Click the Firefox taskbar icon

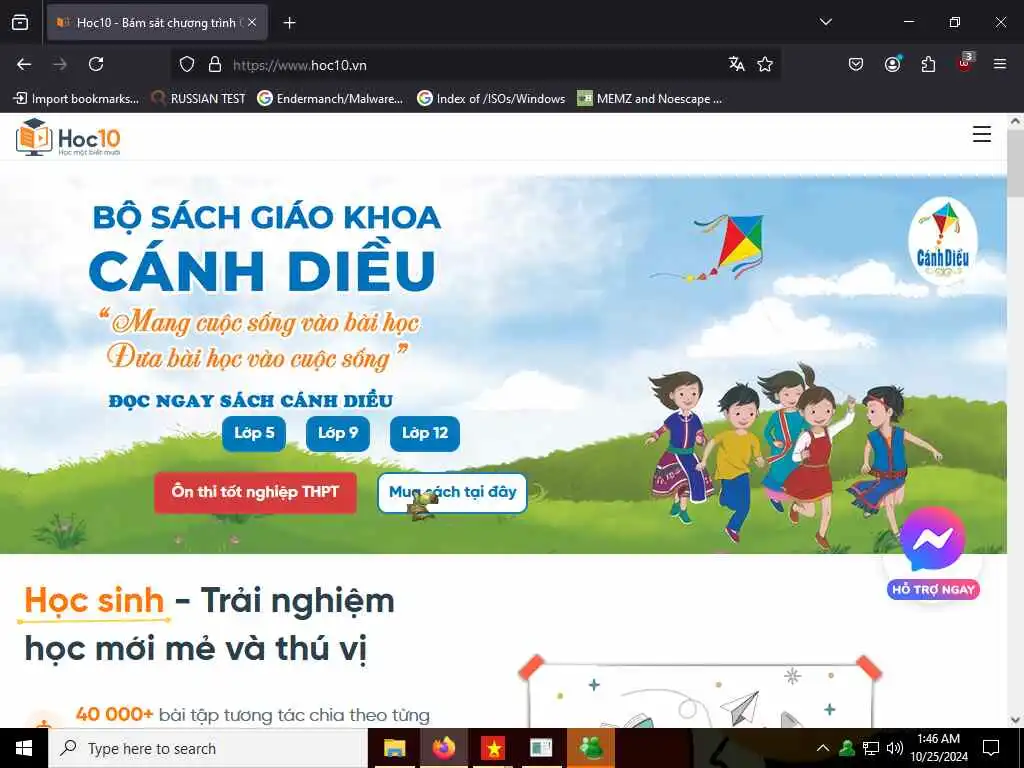(x=443, y=748)
